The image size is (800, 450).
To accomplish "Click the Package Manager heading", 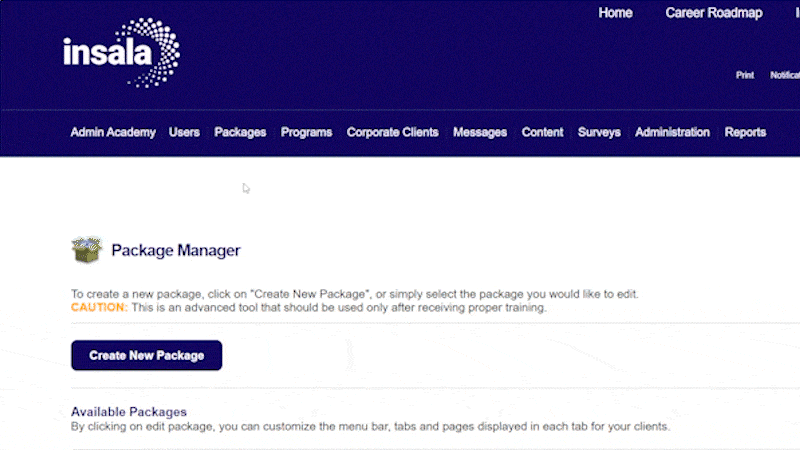I will click(176, 251).
